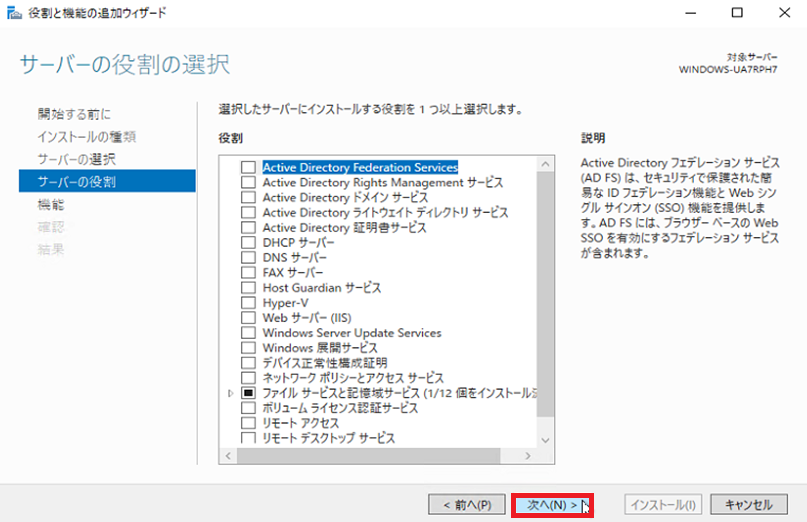Screen dimensions: 807x522
Task: Click the 次へ(N) > button
Action: [x=552, y=505]
